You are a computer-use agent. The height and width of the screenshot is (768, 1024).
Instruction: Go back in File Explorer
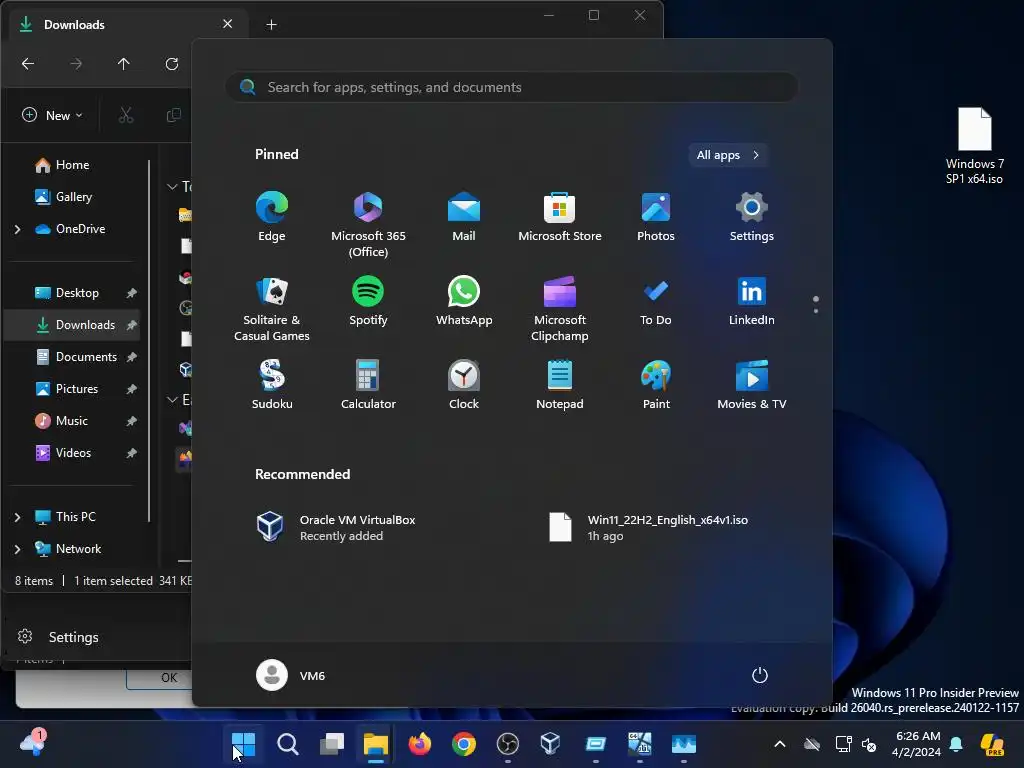click(27, 63)
